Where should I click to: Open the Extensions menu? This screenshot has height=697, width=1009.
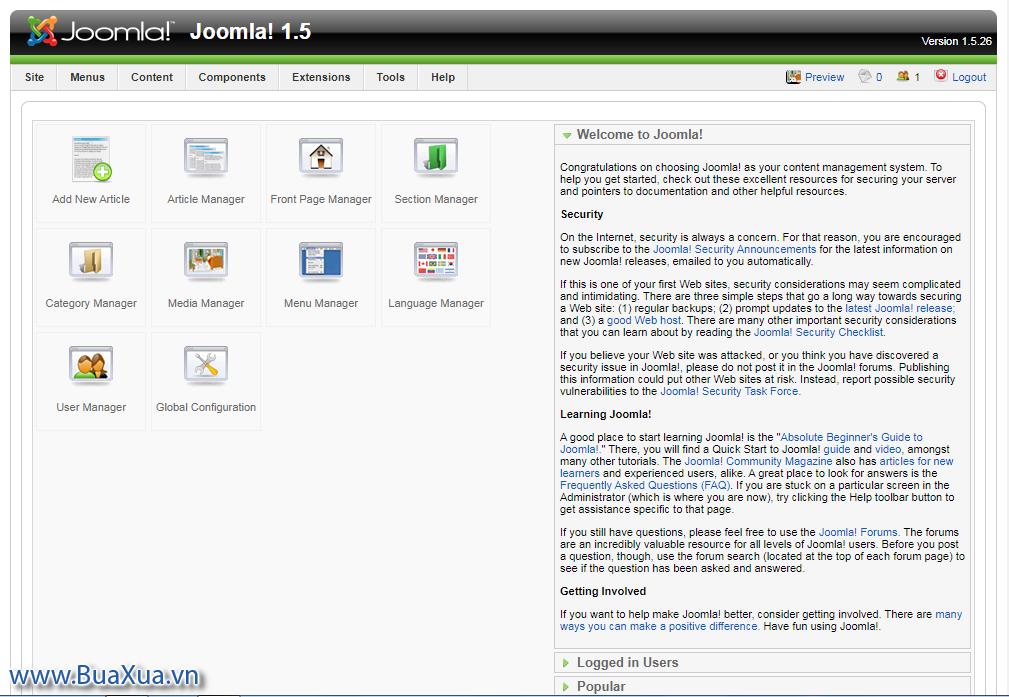point(321,77)
